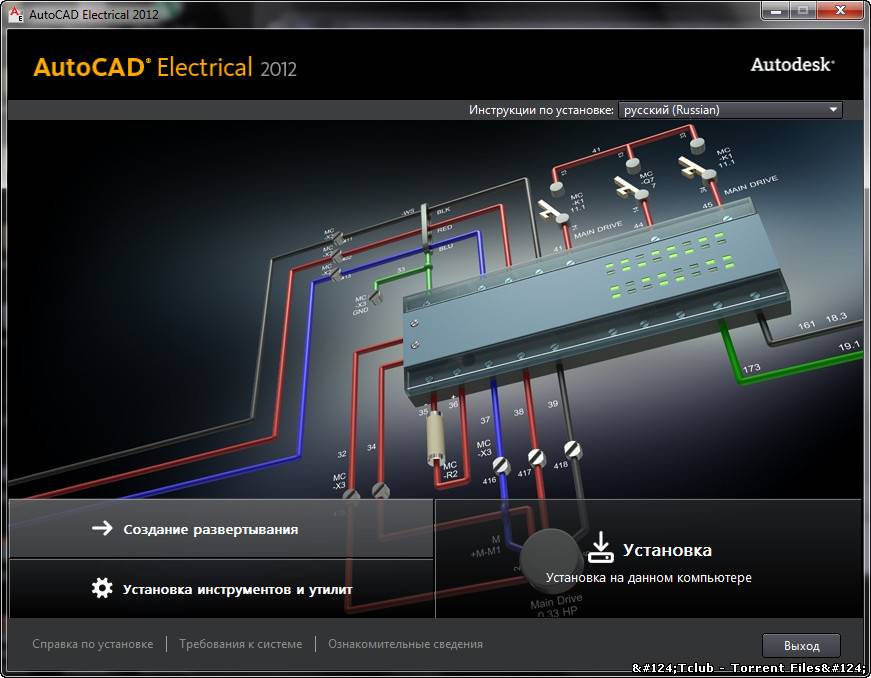Image resolution: width=871 pixels, height=678 pixels.
Task: View Требования к системе
Action: [x=240, y=644]
